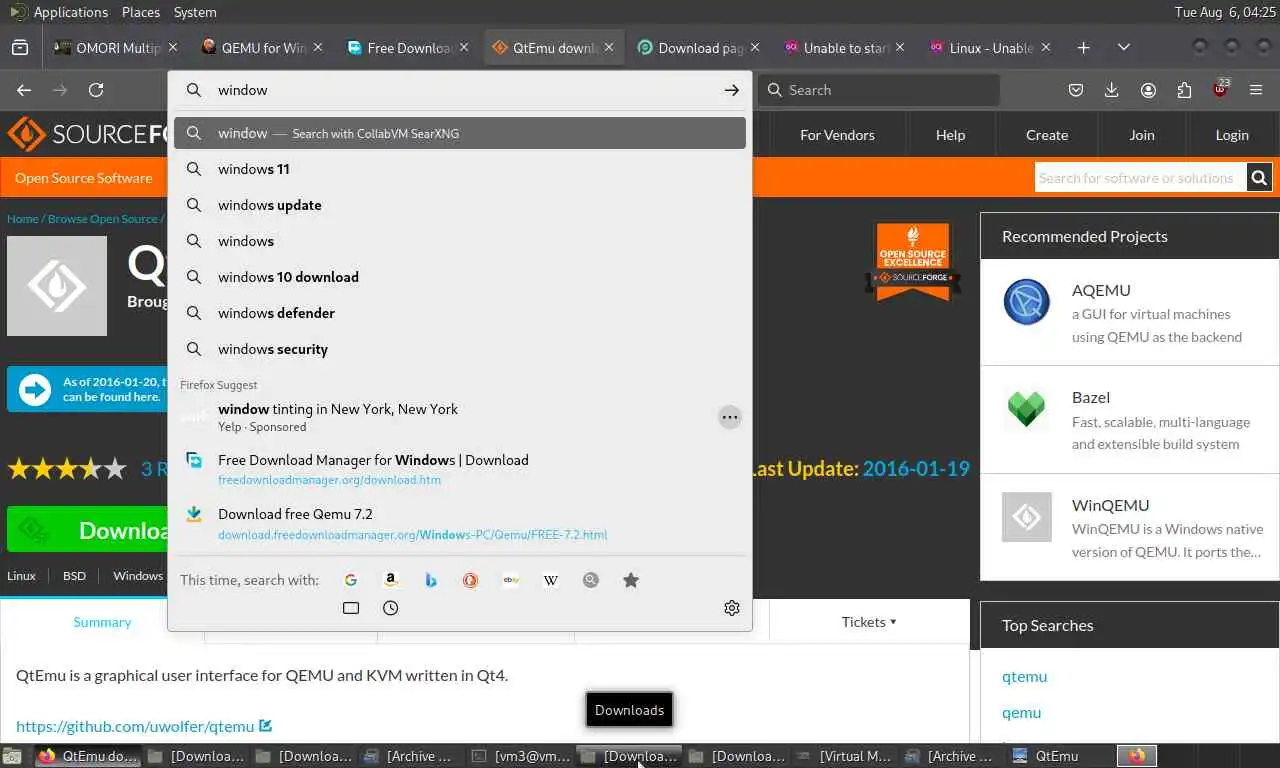This screenshot has height=768, width=1280.
Task: Open the For Vendors menu
Action: click(837, 135)
